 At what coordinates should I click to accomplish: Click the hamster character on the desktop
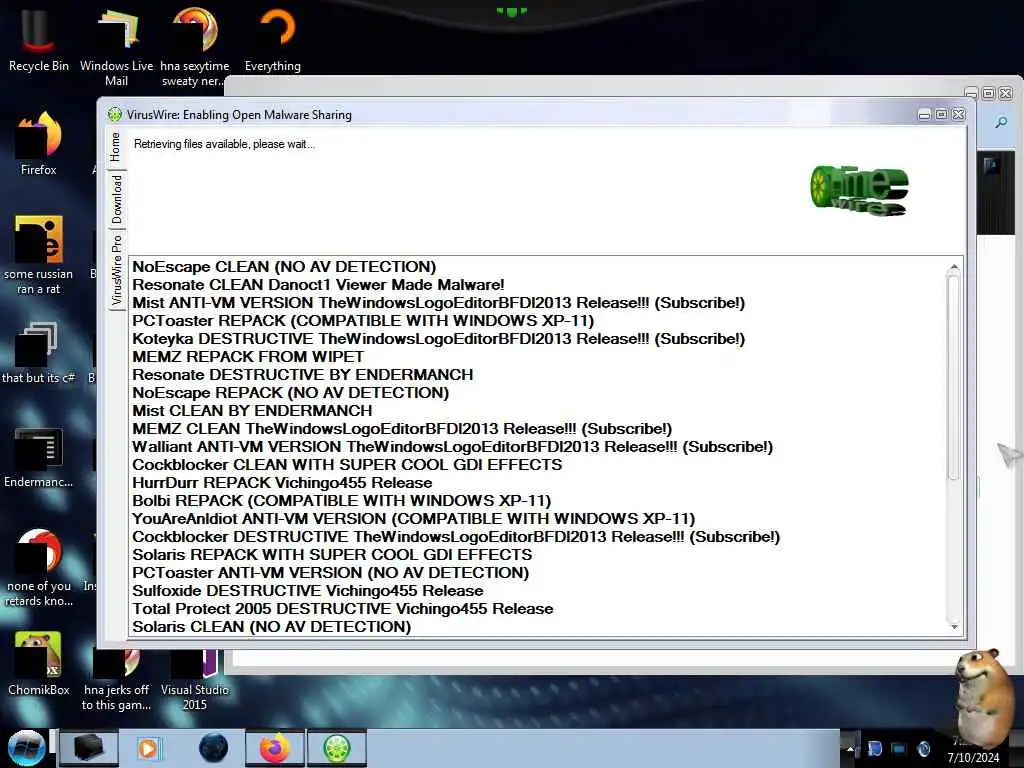(984, 697)
